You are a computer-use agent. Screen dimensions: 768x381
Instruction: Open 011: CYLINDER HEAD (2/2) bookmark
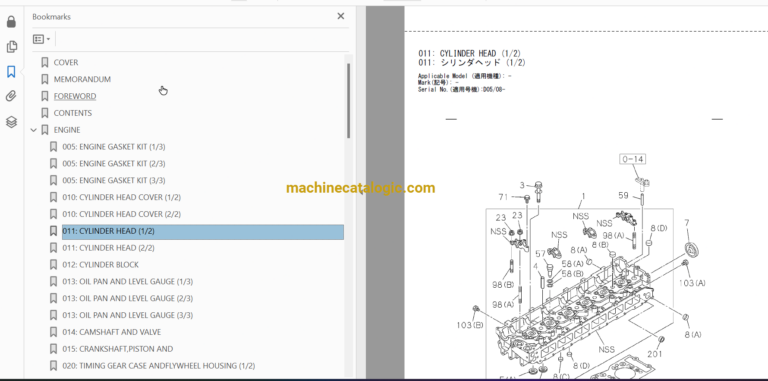coord(108,248)
